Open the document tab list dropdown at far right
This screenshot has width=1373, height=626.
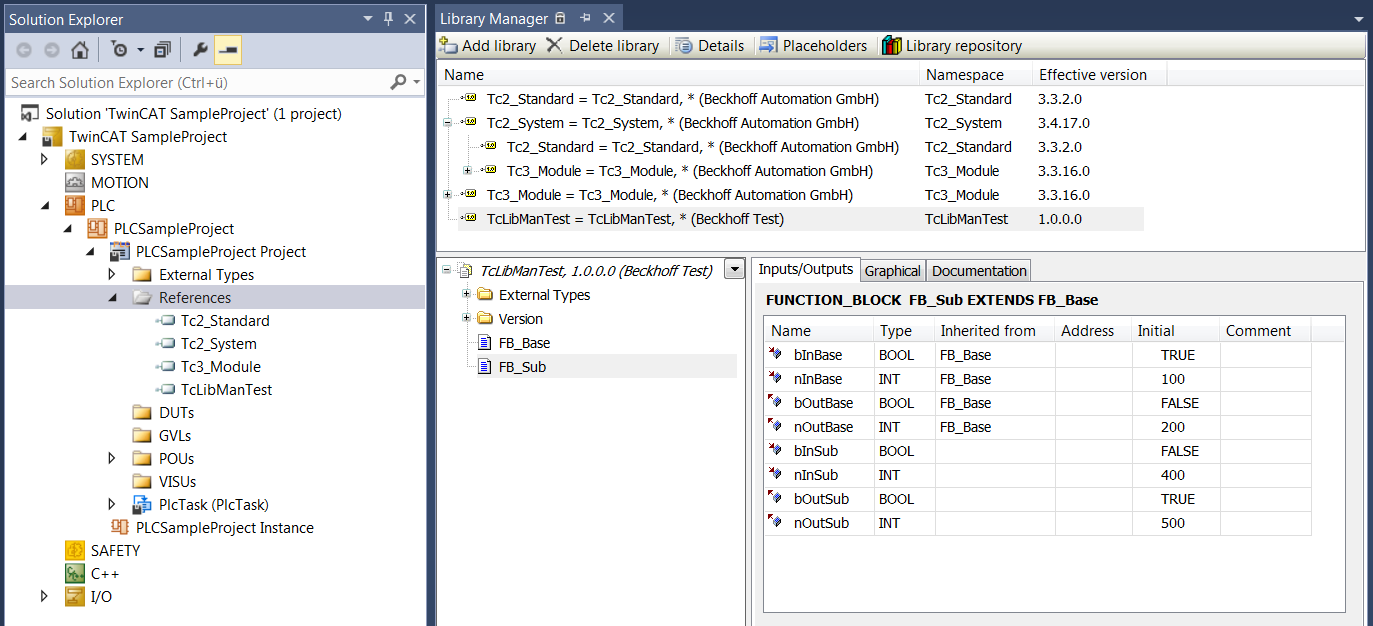(1358, 19)
